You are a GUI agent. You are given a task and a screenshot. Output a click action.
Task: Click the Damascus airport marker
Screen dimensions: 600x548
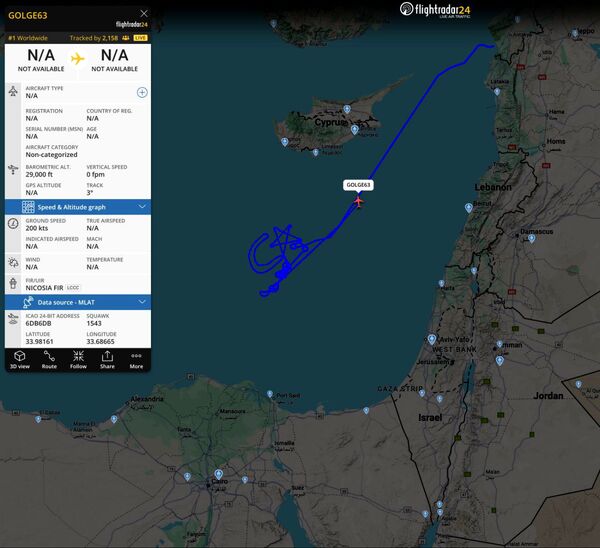[532, 239]
